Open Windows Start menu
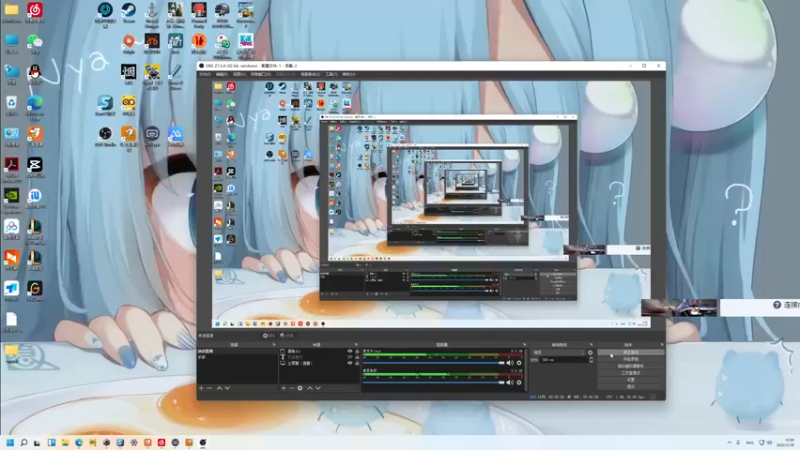 click(x=10, y=442)
